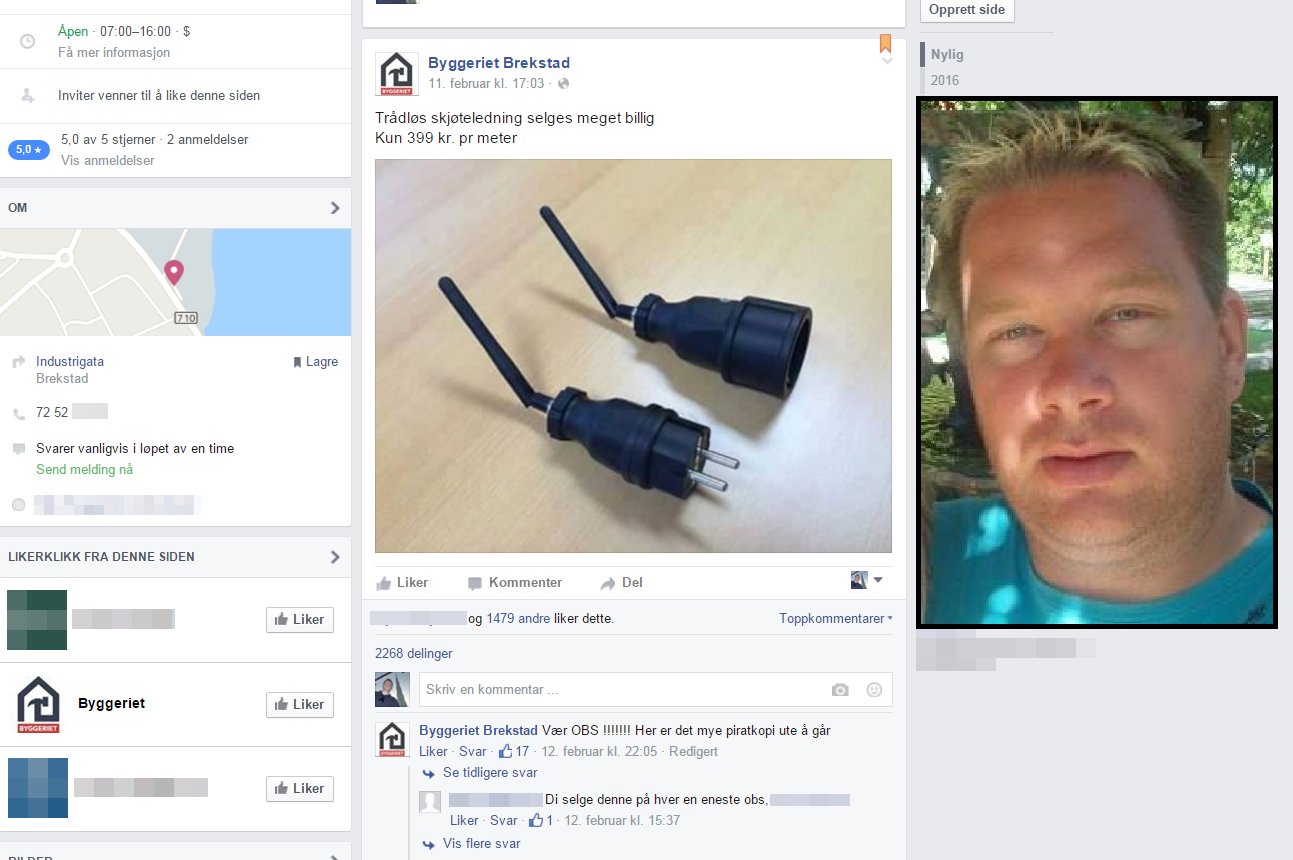Select Nylig in the timeline navigation
The width and height of the screenshot is (1293, 860).
point(947,55)
